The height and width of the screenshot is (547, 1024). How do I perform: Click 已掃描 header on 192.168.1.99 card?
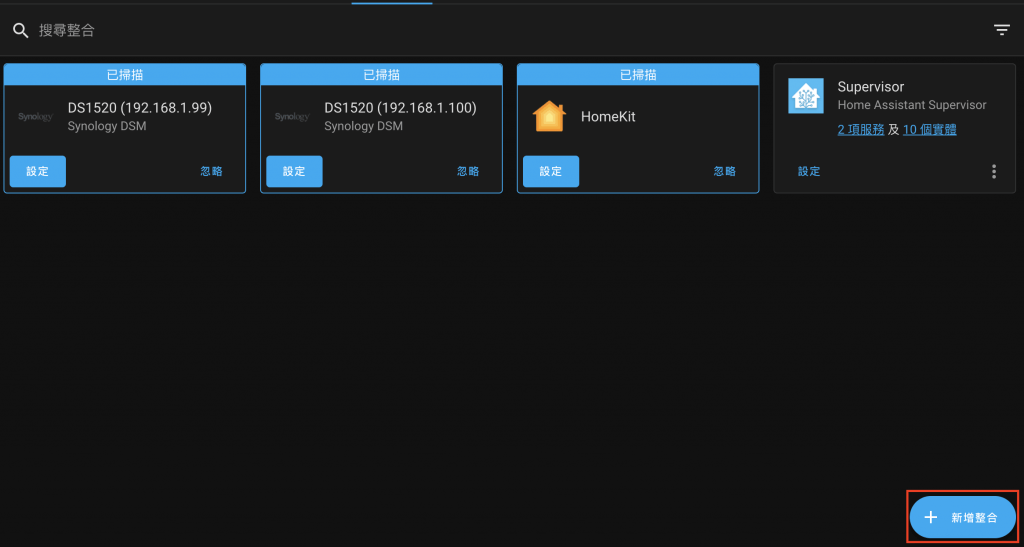click(125, 75)
